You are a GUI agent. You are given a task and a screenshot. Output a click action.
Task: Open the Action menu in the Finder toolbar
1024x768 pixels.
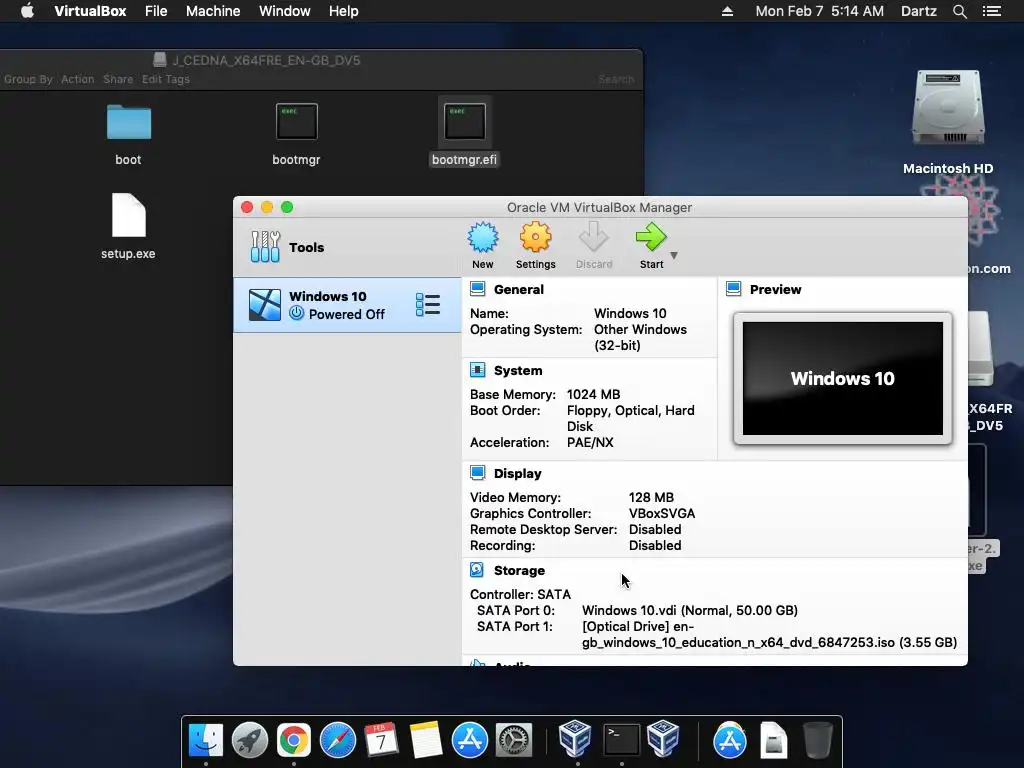(x=78, y=79)
